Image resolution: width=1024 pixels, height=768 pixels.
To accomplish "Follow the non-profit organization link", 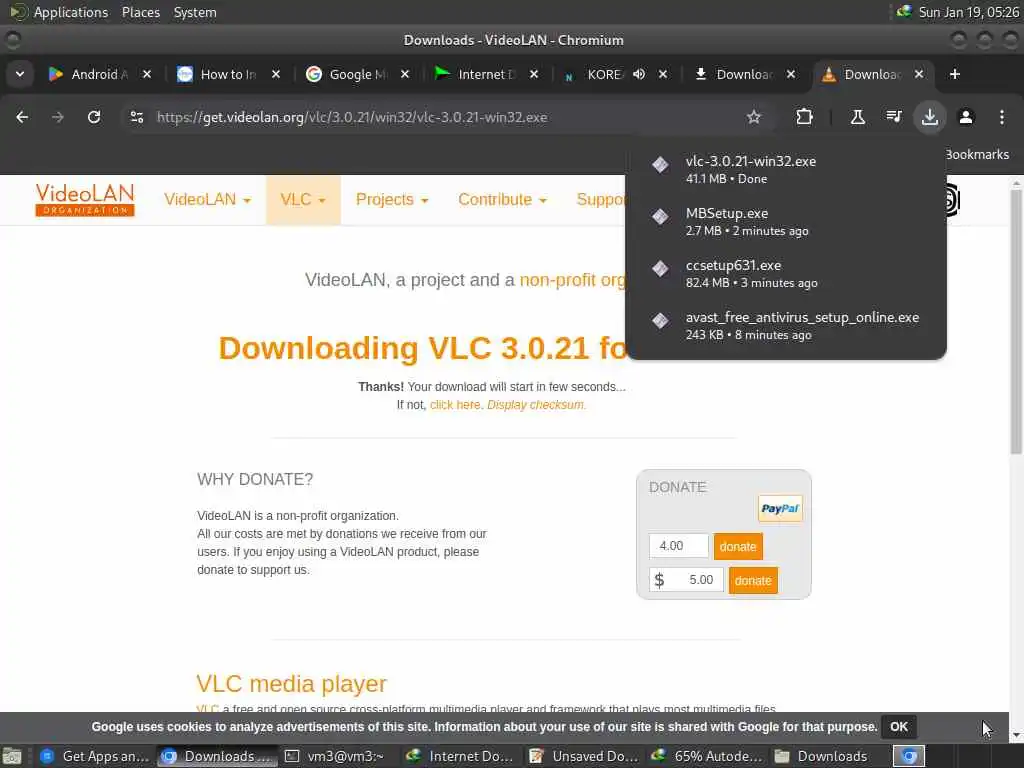I will pyautogui.click(x=573, y=280).
